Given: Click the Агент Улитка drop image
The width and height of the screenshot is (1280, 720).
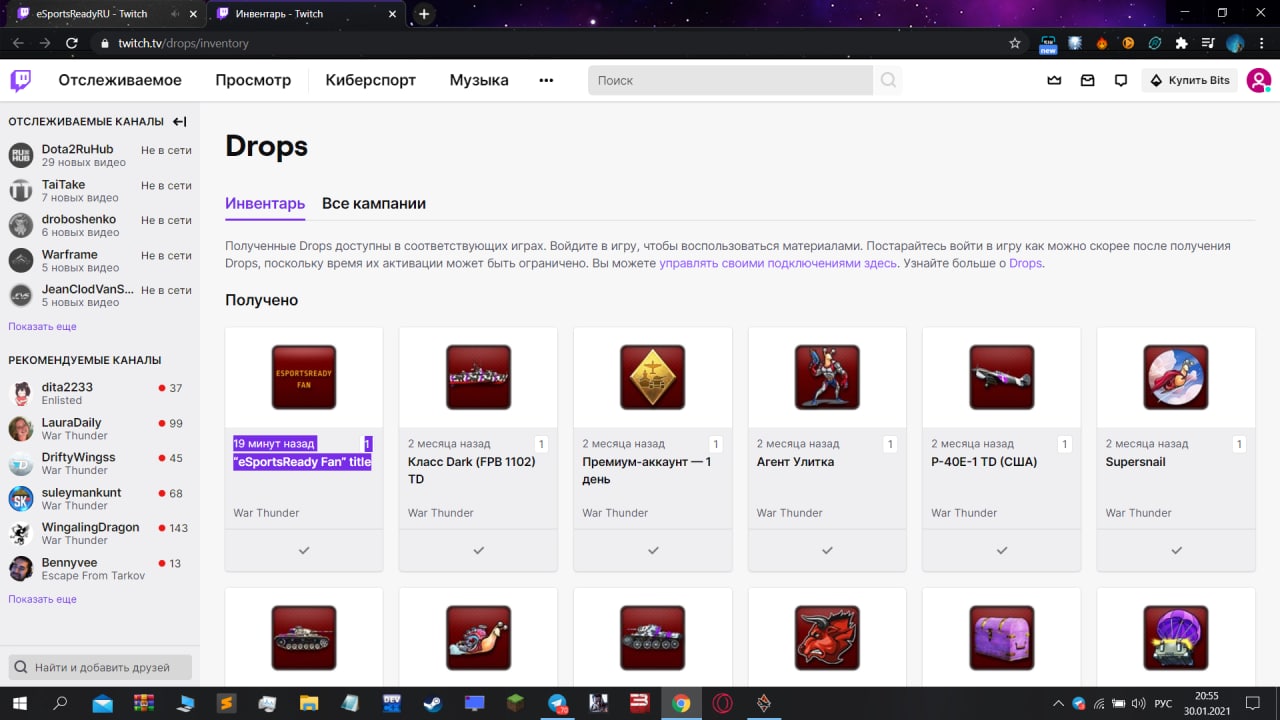Looking at the screenshot, I should [x=827, y=377].
